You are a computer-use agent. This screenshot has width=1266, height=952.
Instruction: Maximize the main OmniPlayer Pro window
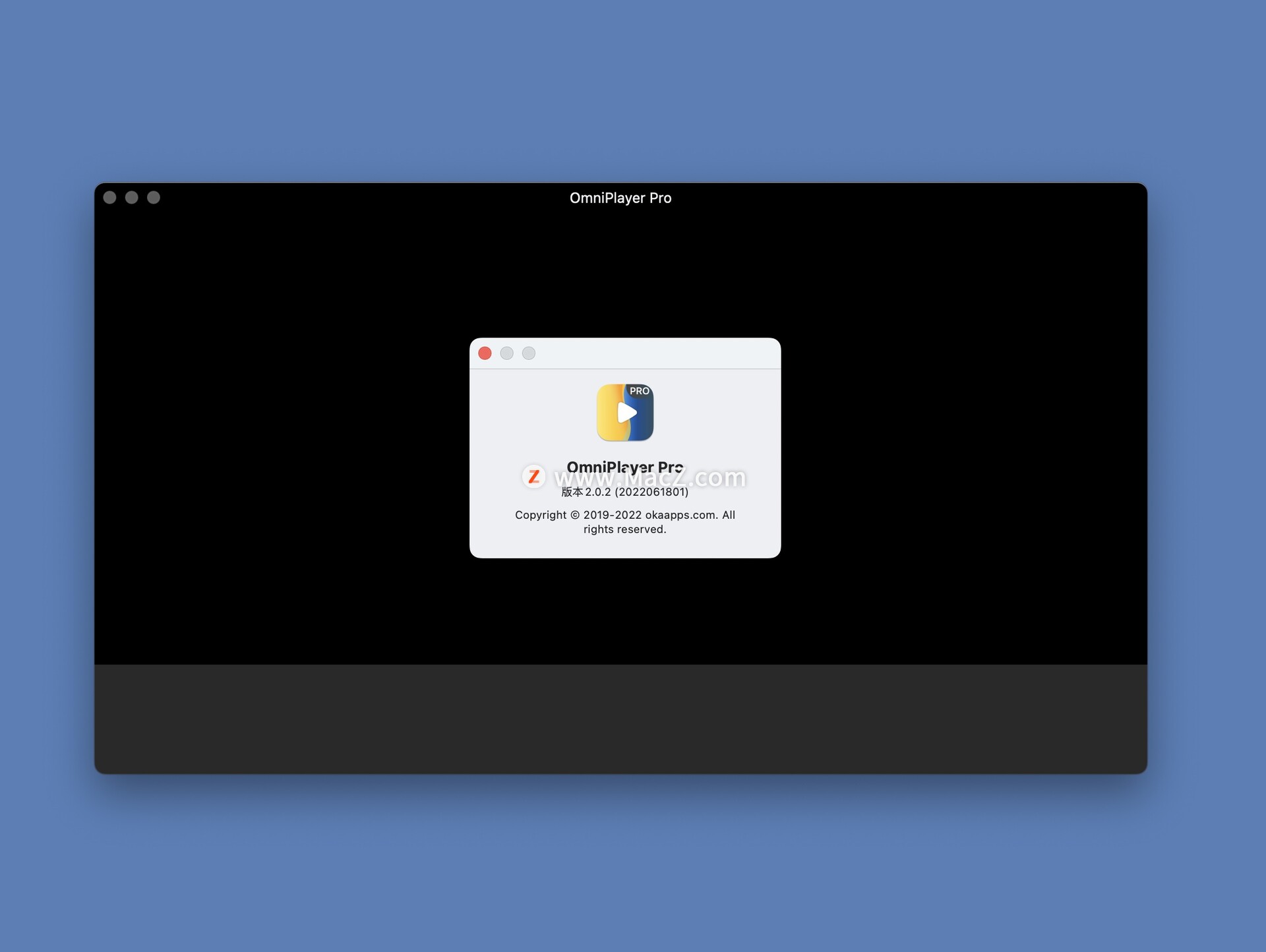click(x=154, y=198)
